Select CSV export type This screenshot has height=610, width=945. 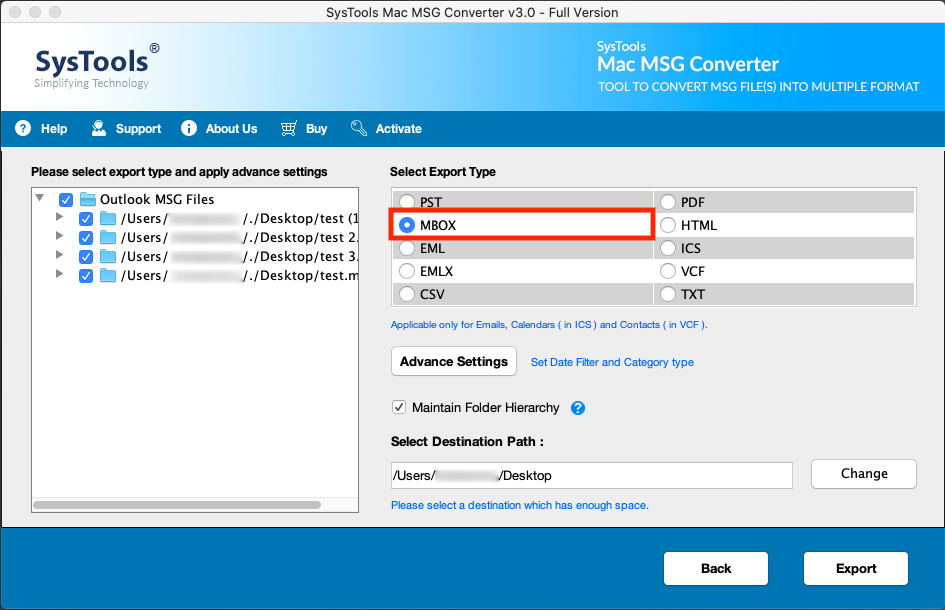407,294
